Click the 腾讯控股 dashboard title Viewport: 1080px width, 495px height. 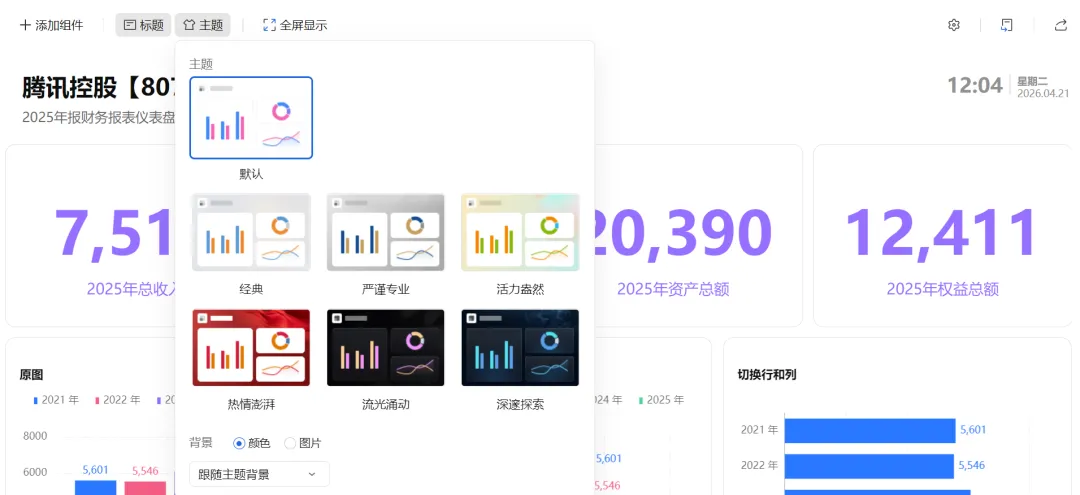[98, 87]
